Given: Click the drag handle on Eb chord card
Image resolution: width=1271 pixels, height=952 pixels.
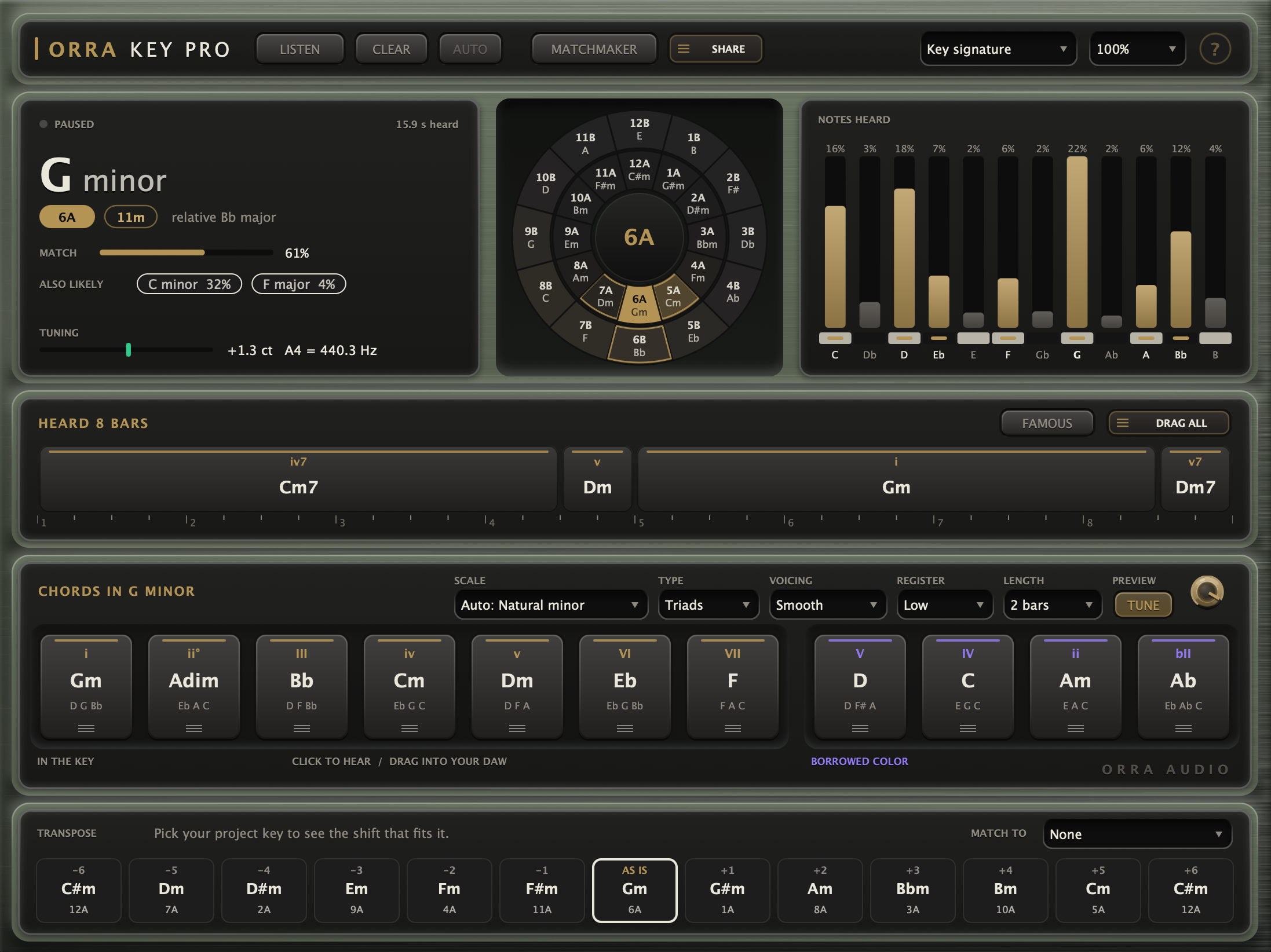Looking at the screenshot, I should 624,728.
